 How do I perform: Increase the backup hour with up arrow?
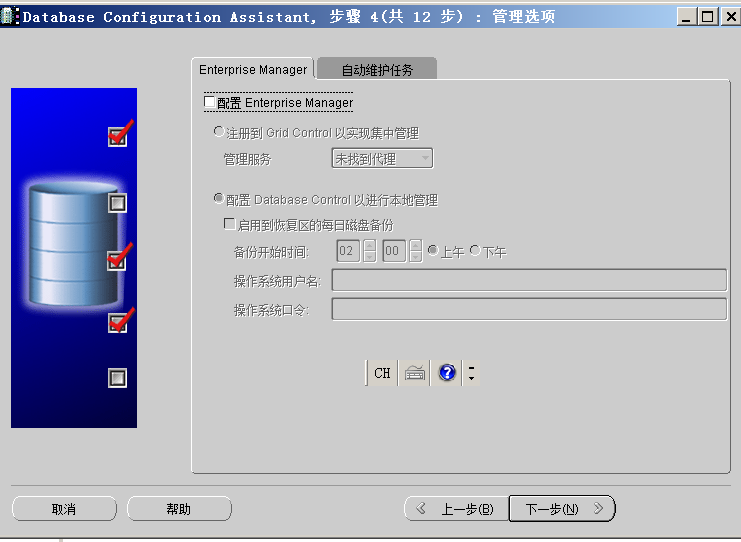coord(370,245)
